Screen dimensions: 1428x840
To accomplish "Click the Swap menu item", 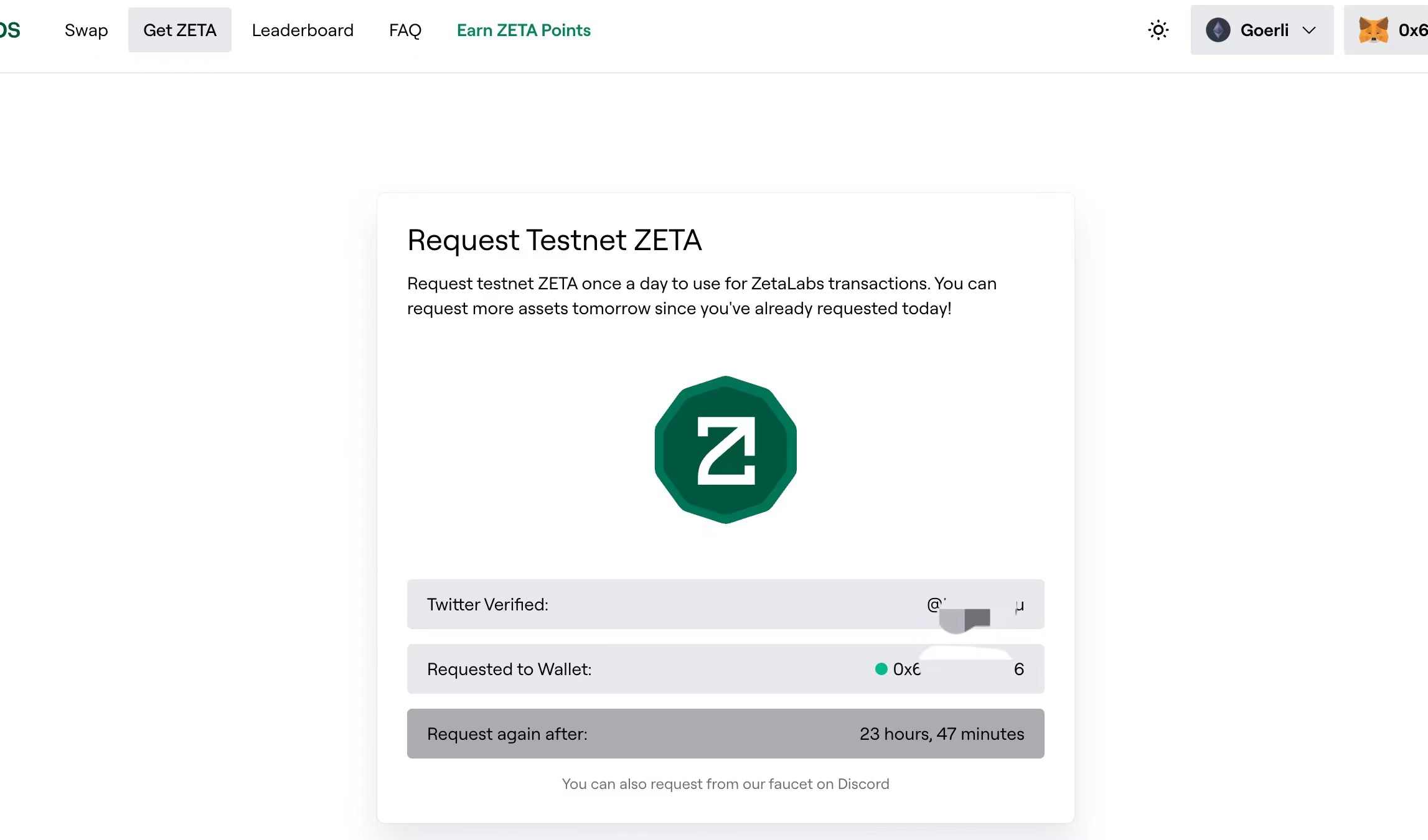I will (86, 29).
